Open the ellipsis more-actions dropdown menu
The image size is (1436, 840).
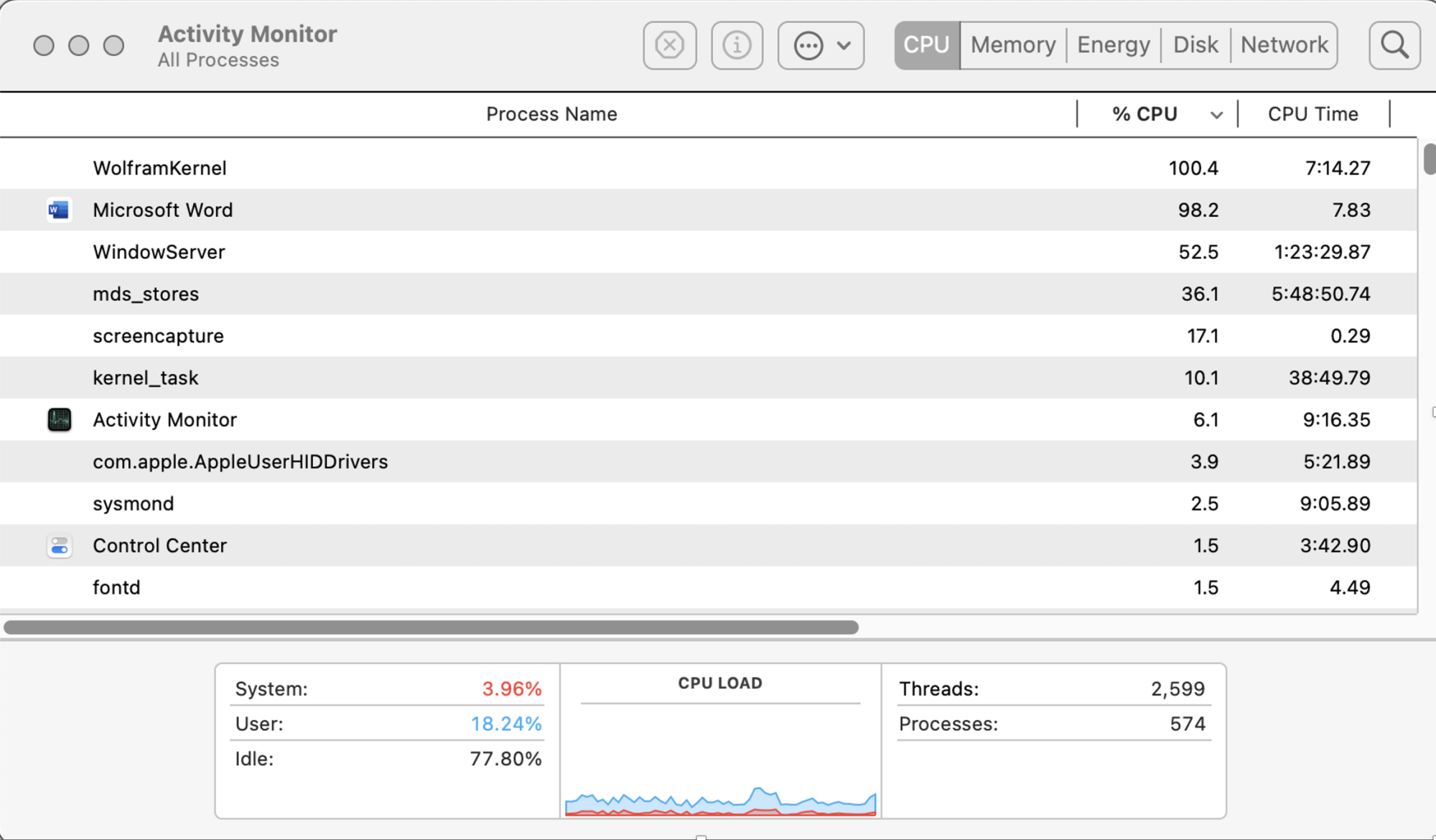point(821,45)
